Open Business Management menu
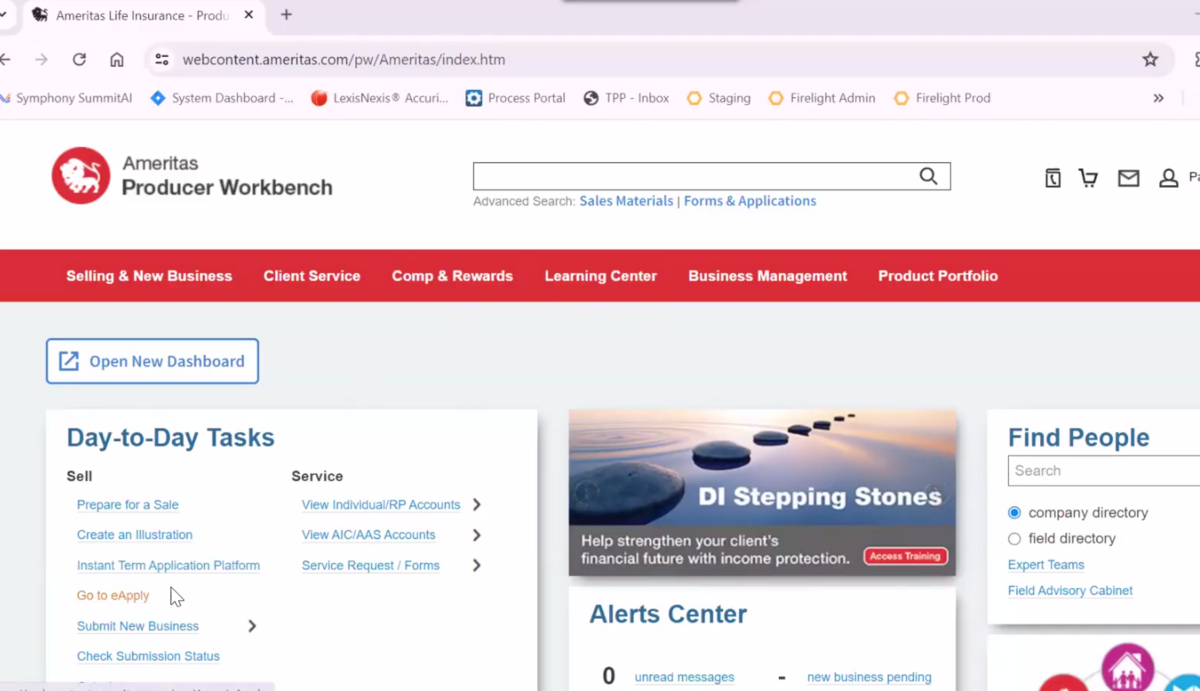 point(768,276)
